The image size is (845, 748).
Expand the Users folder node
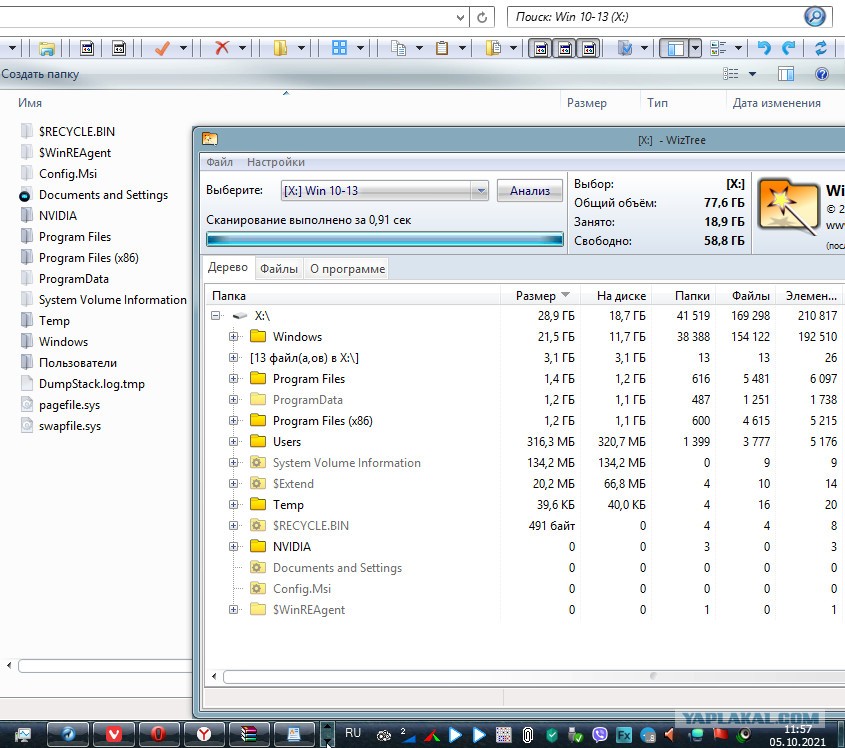point(233,442)
